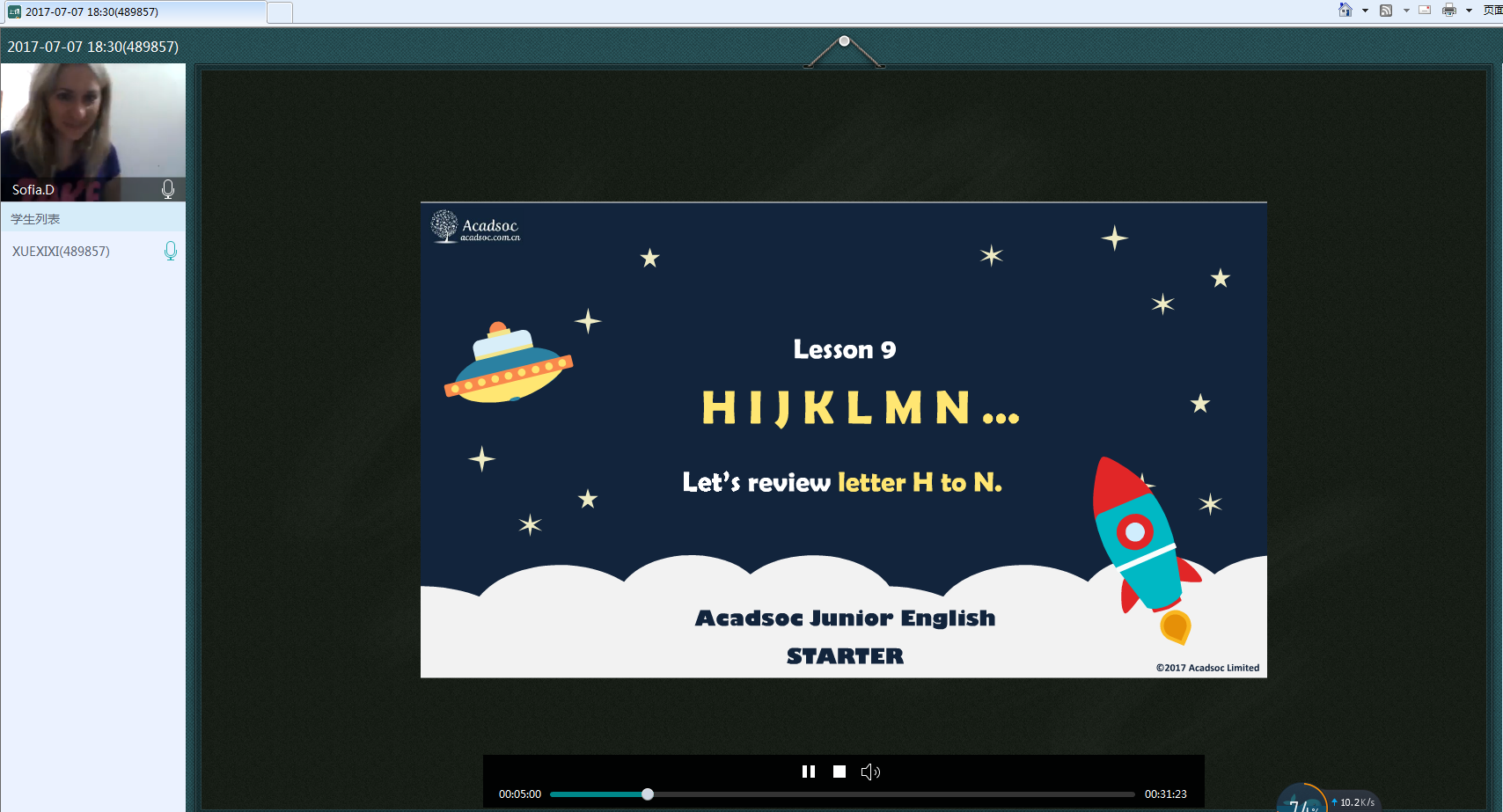Click the playback progress slider knob
Viewport: 1503px width, 812px height.
pyautogui.click(x=648, y=794)
